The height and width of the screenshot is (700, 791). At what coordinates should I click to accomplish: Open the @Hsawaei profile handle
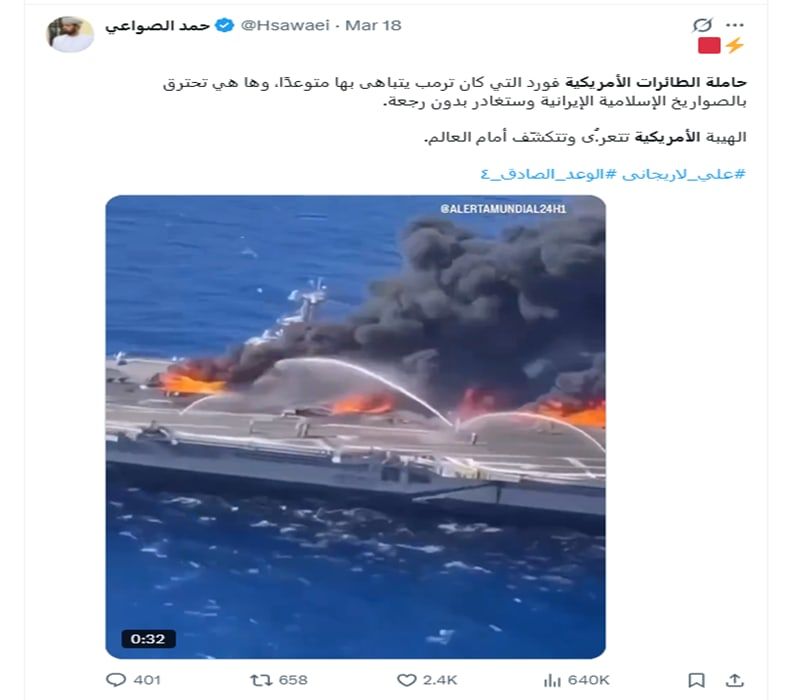click(x=285, y=25)
